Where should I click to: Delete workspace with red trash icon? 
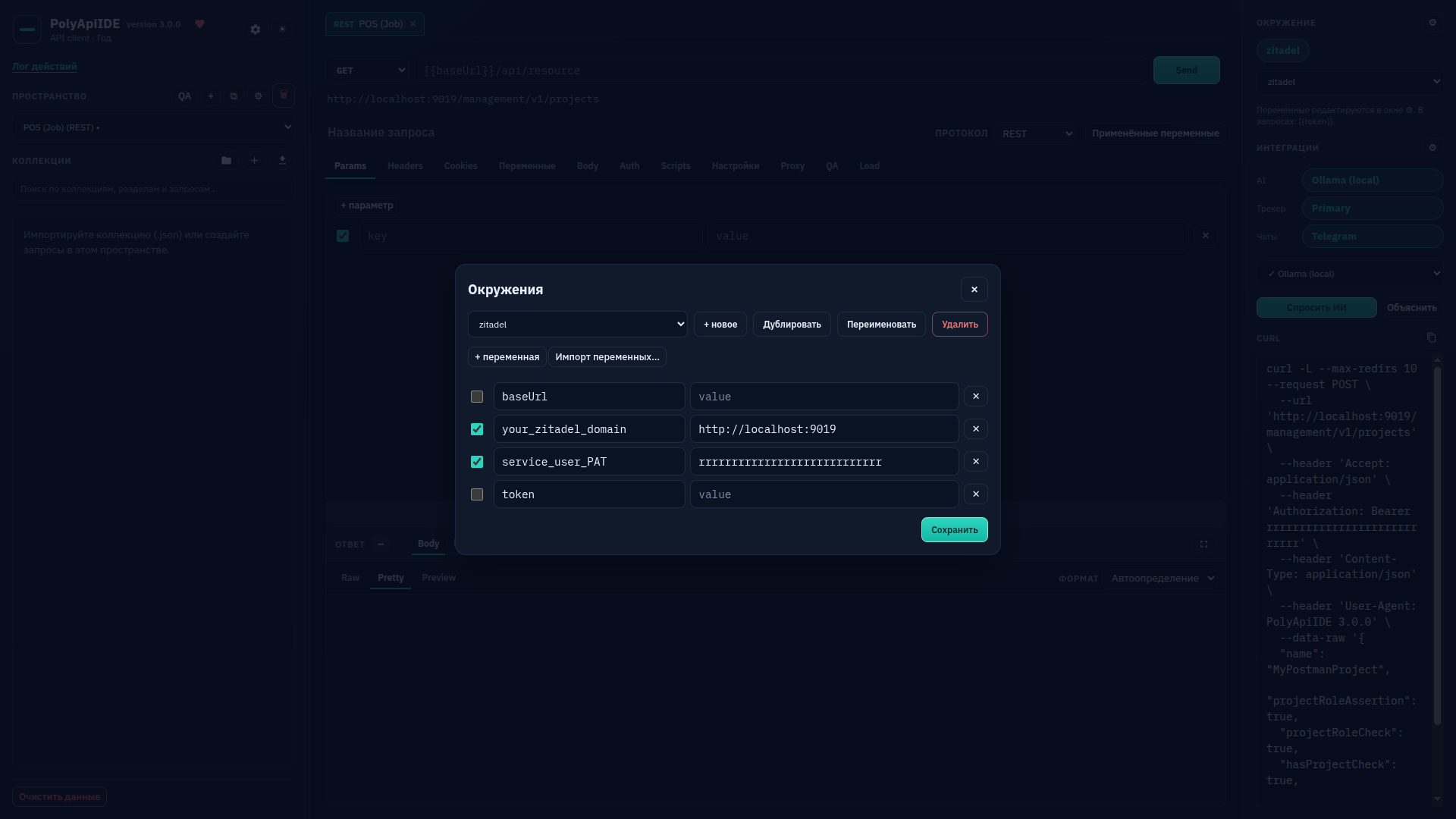284,96
